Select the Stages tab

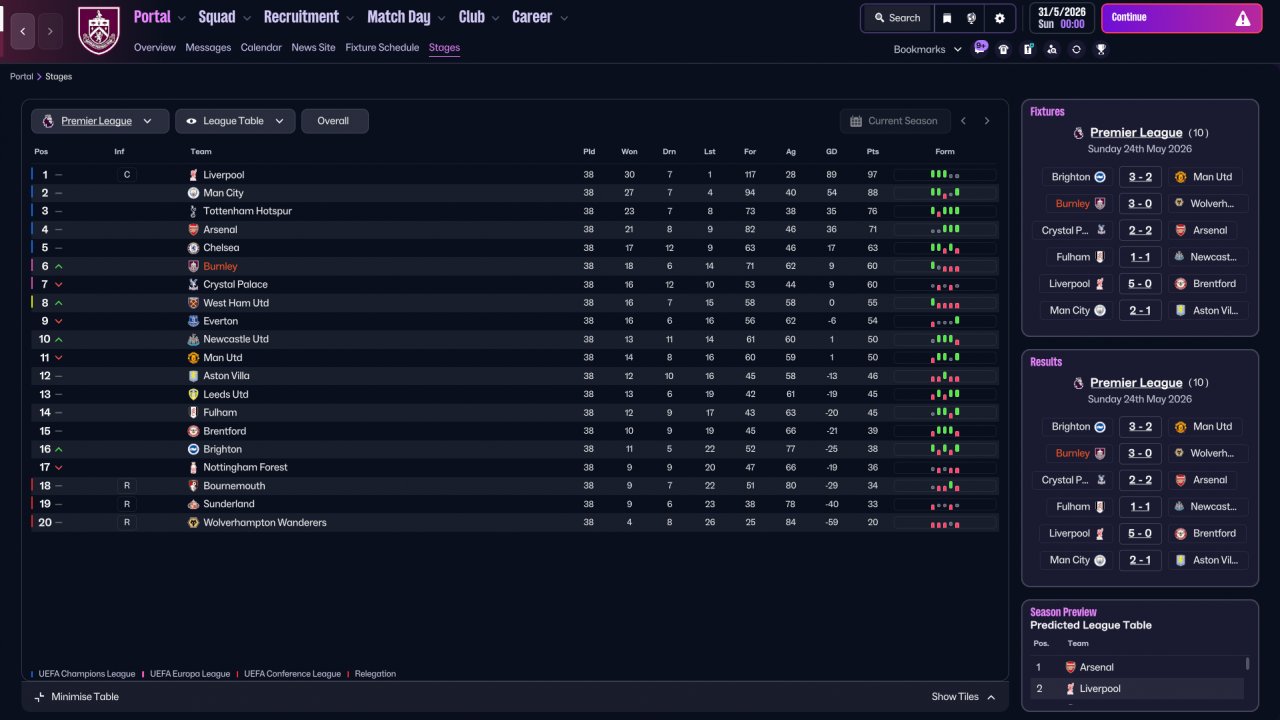tap(444, 48)
